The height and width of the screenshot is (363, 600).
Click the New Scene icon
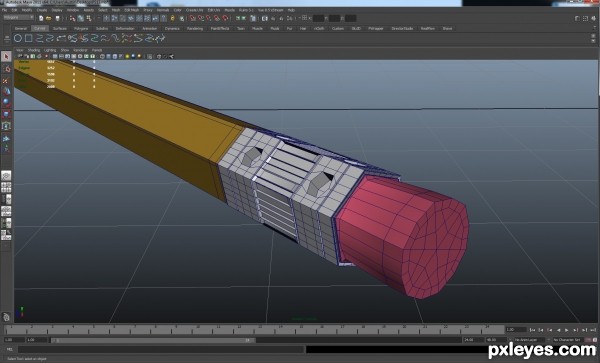tap(41, 18)
